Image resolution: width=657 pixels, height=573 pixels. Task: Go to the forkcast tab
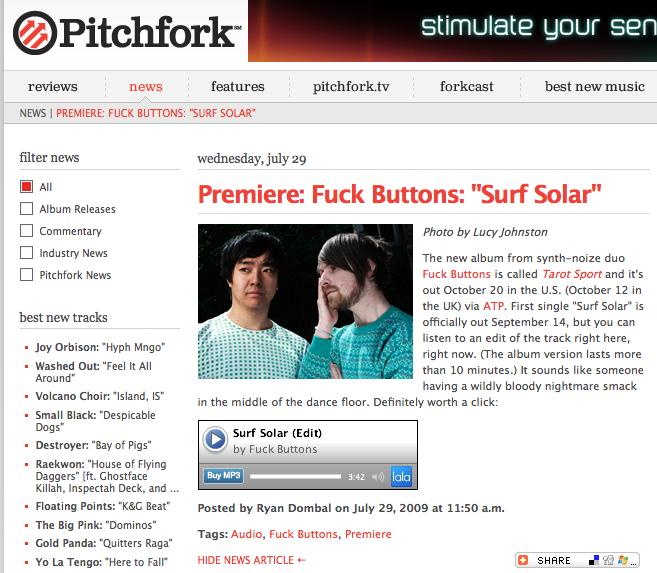pyautogui.click(x=466, y=86)
